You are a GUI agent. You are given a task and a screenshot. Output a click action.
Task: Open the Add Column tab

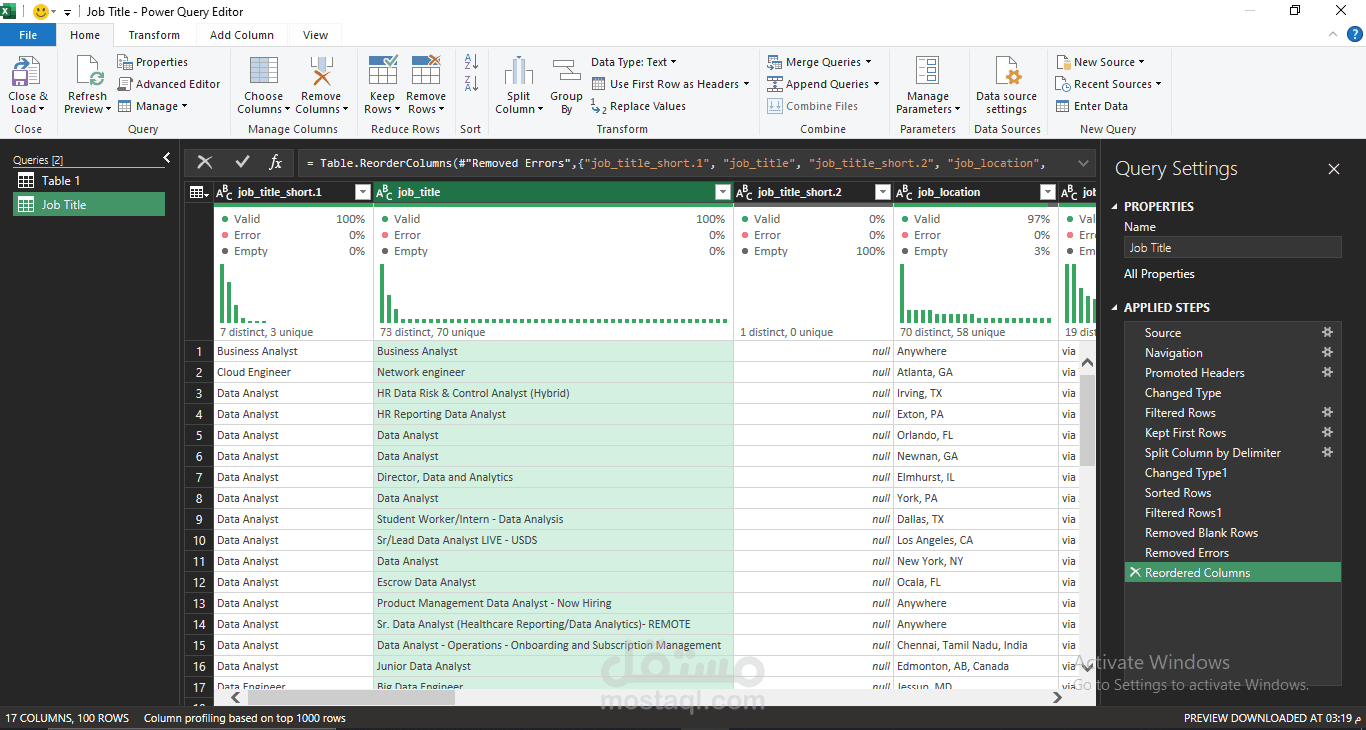pos(241,34)
